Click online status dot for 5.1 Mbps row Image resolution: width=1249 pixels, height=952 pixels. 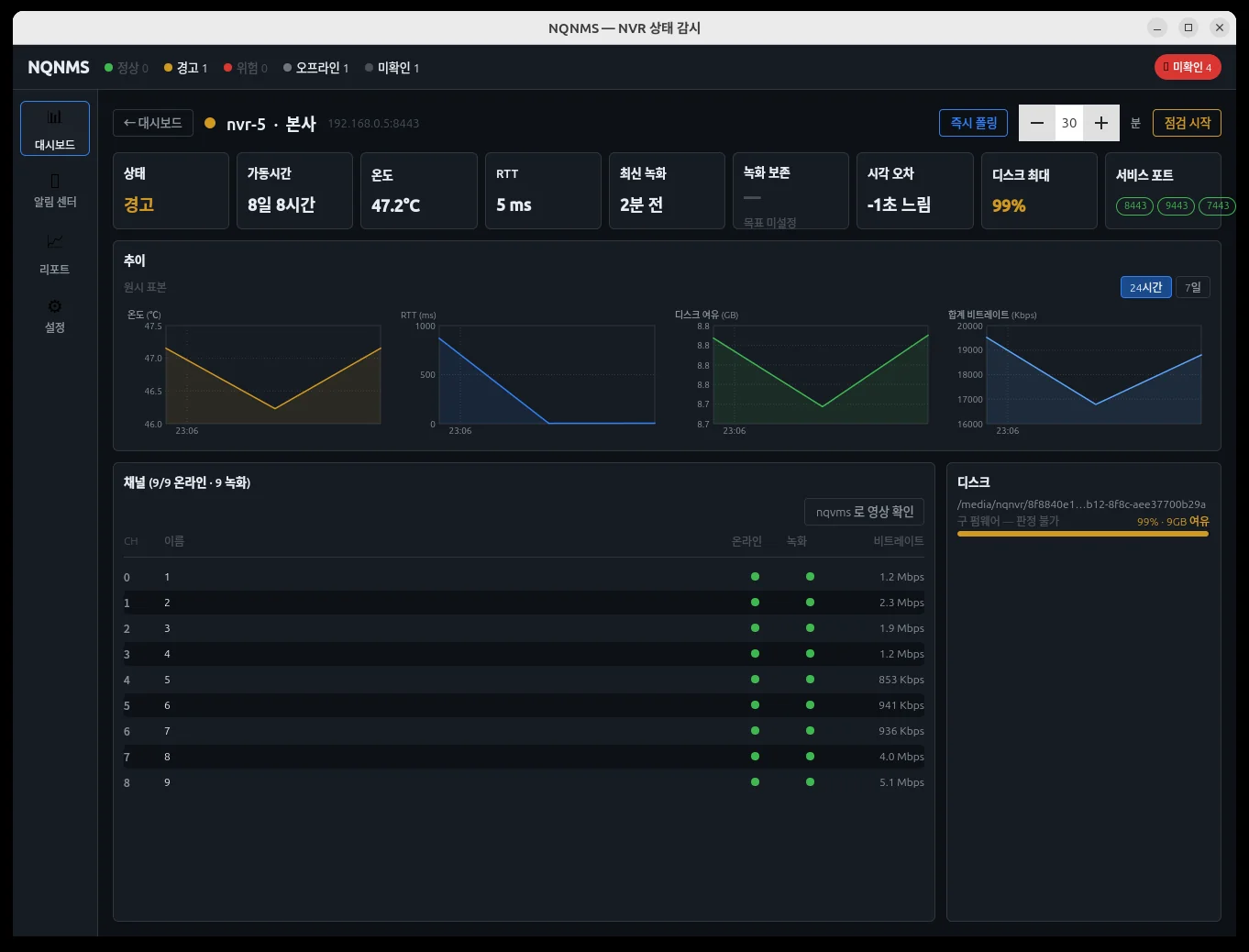click(x=755, y=782)
